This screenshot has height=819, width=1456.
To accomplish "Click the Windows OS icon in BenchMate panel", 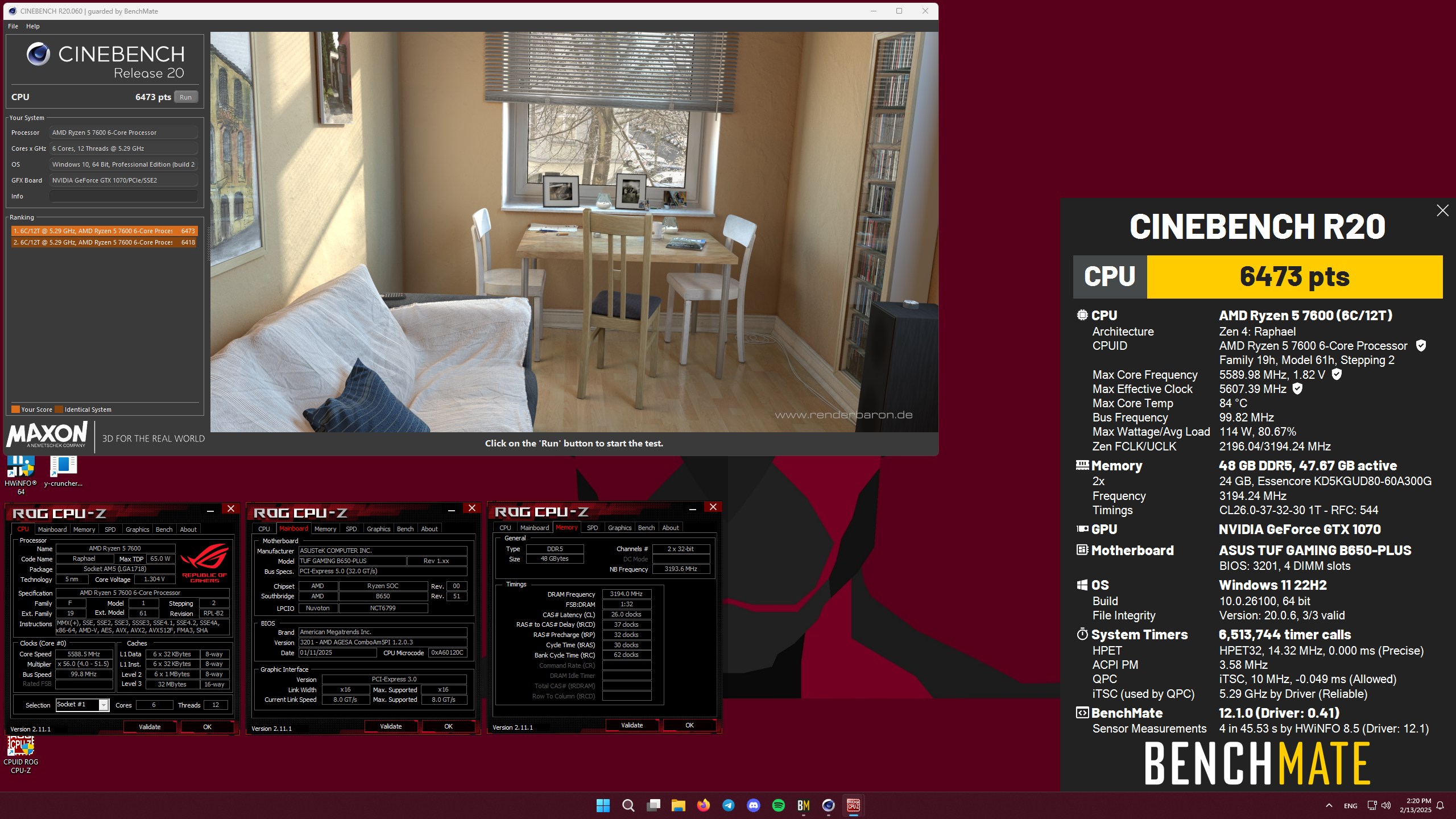I will tap(1082, 585).
